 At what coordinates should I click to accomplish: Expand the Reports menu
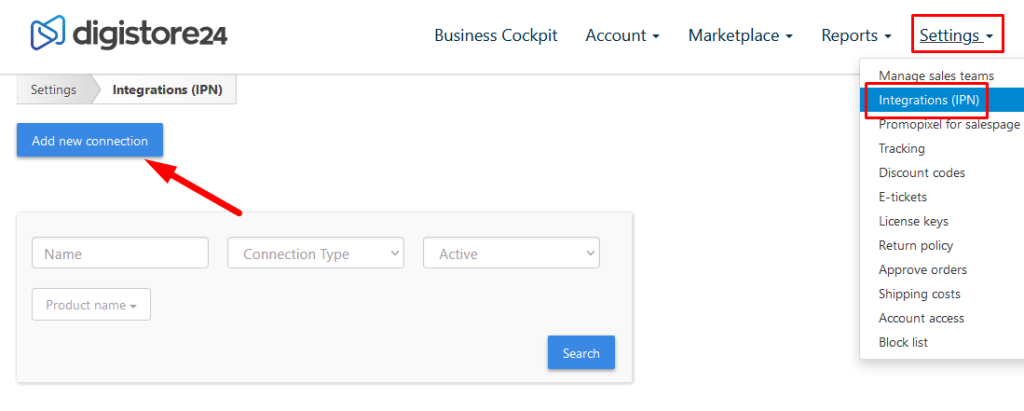click(x=856, y=35)
